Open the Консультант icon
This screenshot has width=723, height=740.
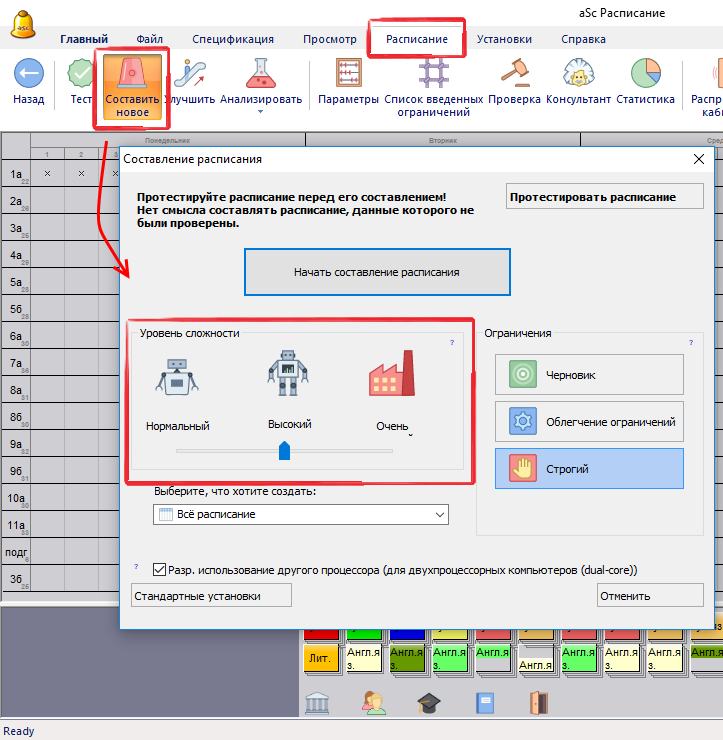pos(578,74)
